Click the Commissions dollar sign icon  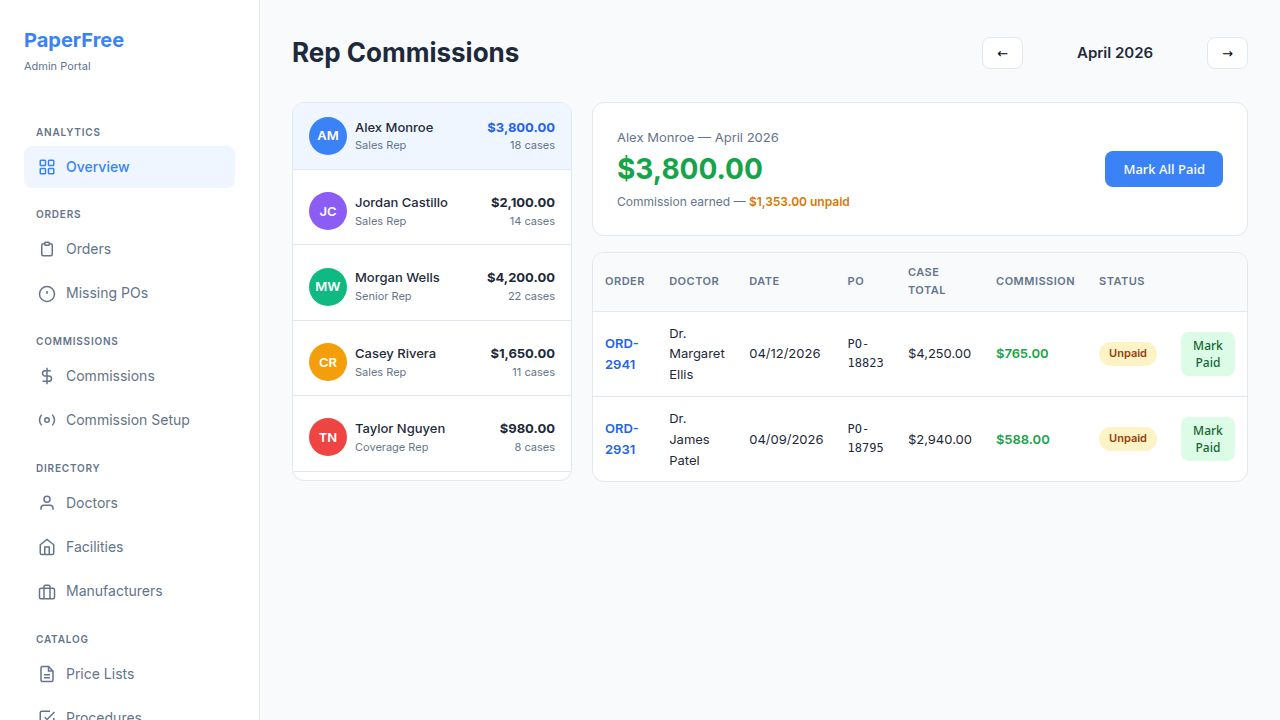[x=47, y=376]
